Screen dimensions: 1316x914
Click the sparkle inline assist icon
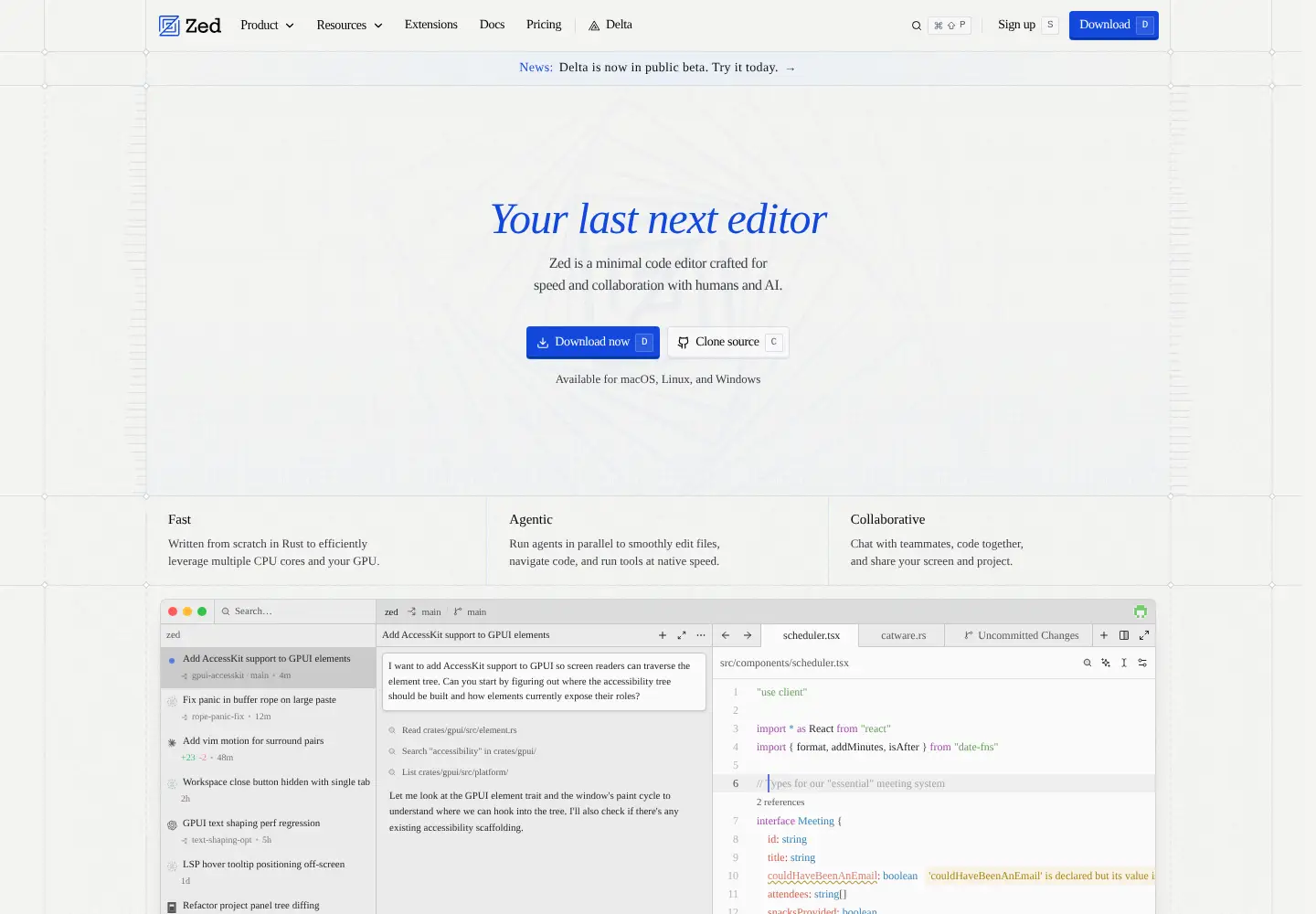pyautogui.click(x=1106, y=663)
